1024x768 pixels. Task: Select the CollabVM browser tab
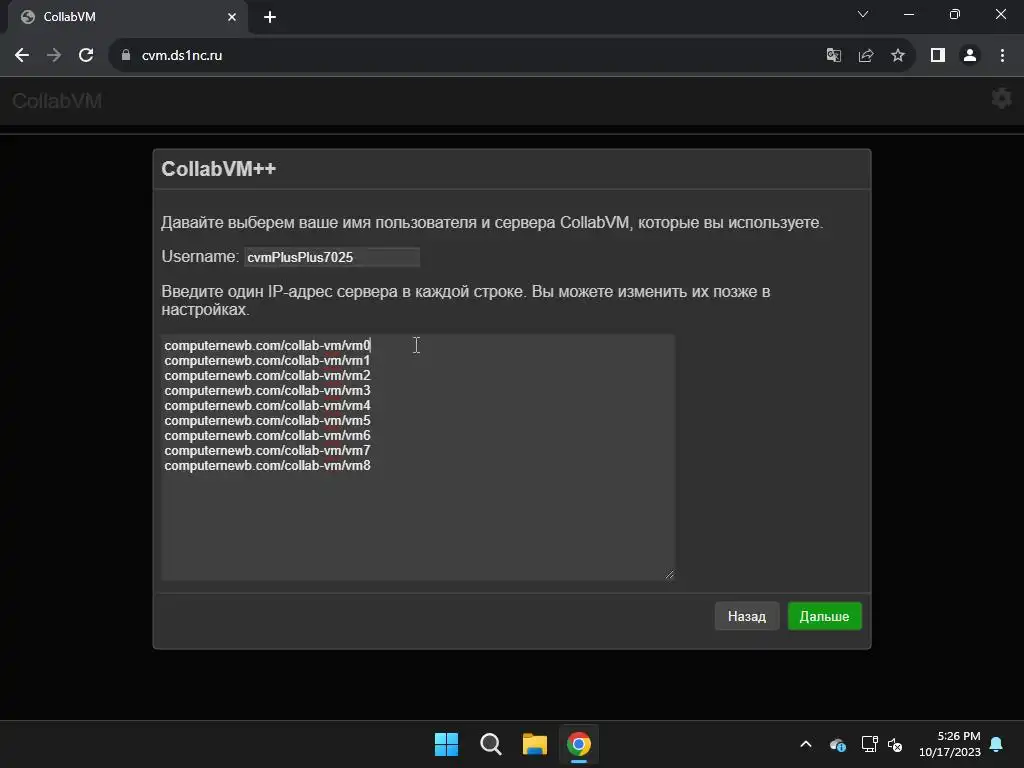[x=128, y=17]
